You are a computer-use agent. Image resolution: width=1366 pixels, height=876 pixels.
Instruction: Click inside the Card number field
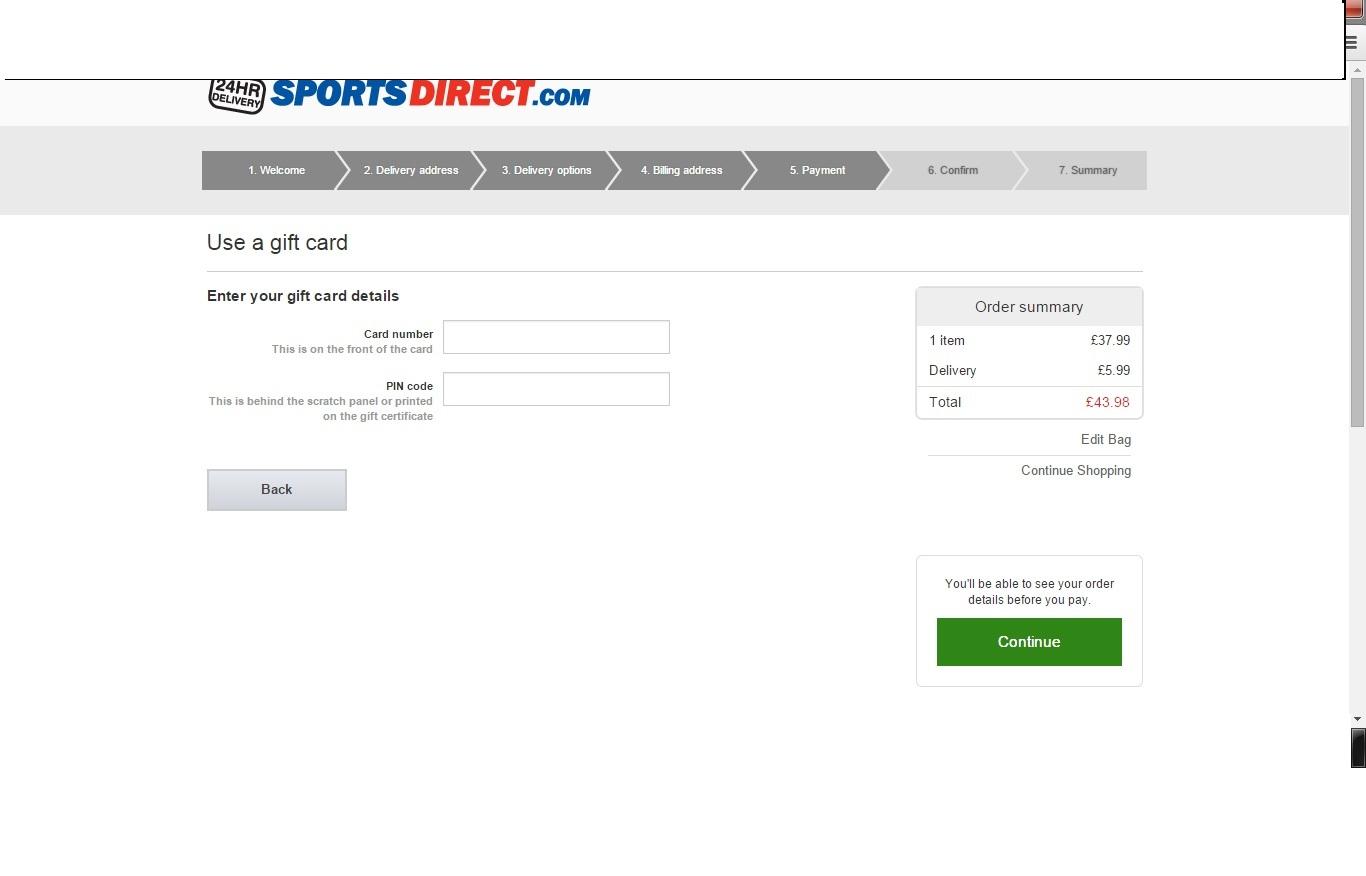556,337
